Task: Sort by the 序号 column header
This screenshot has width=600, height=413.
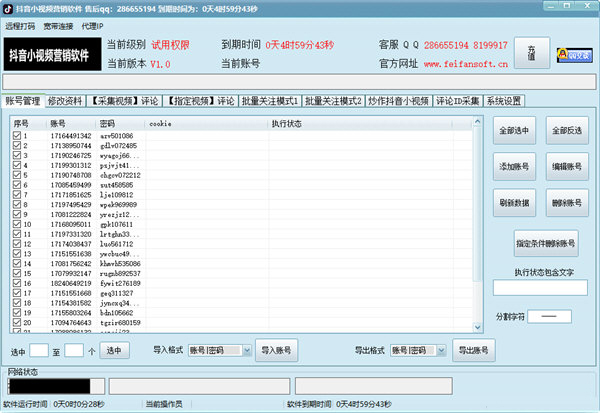Action: pyautogui.click(x=21, y=124)
